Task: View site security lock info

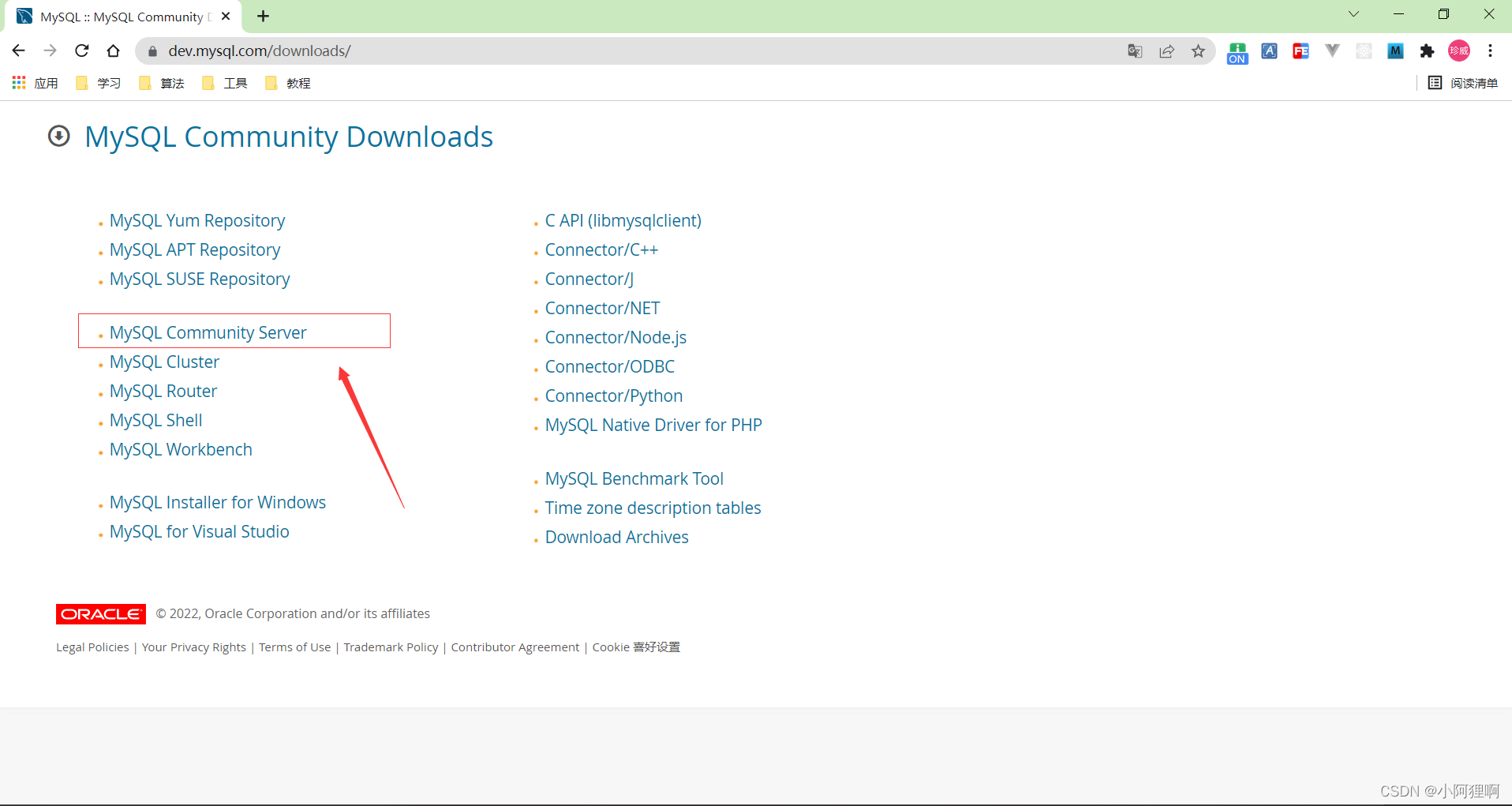Action: pos(153,51)
